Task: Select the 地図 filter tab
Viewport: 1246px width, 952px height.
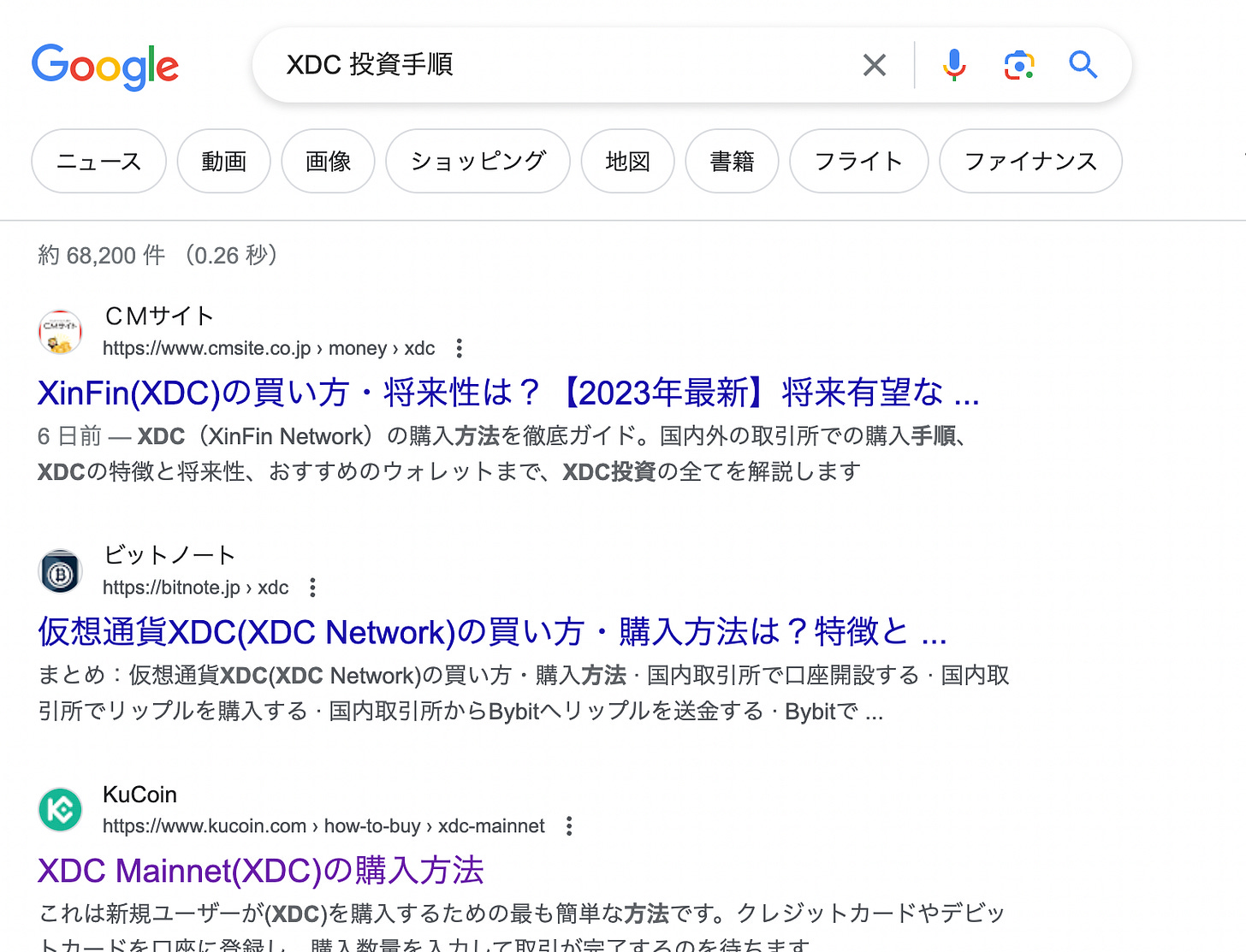Action: click(628, 161)
